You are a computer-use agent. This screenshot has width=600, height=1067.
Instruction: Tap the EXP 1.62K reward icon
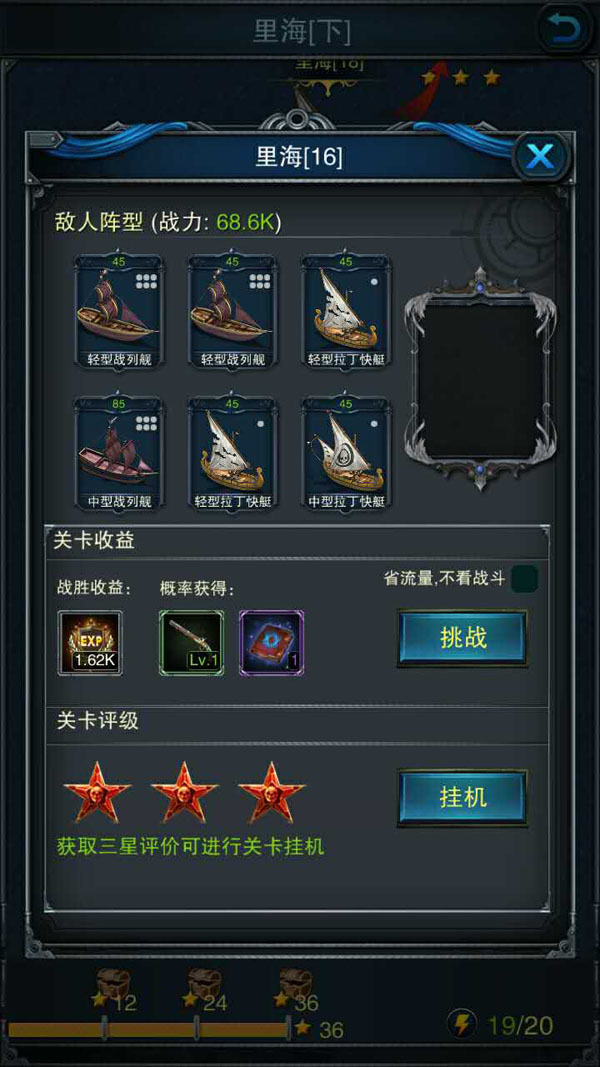click(x=90, y=642)
